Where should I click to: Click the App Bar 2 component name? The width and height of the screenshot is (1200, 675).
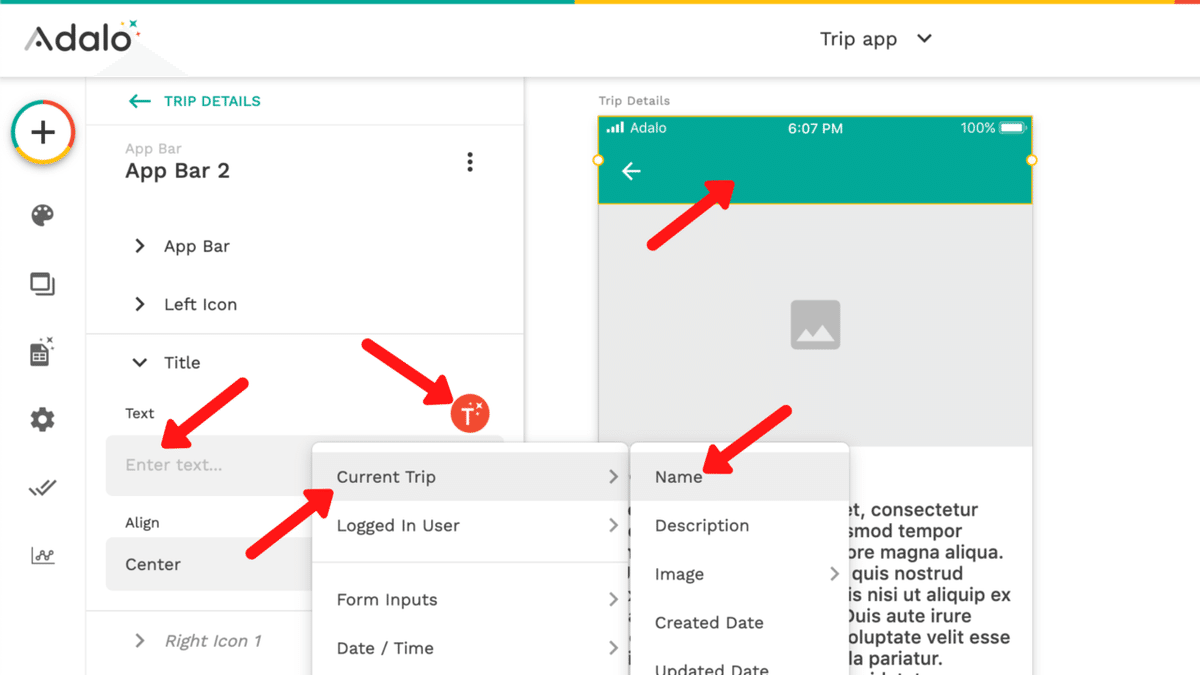pyautogui.click(x=177, y=171)
